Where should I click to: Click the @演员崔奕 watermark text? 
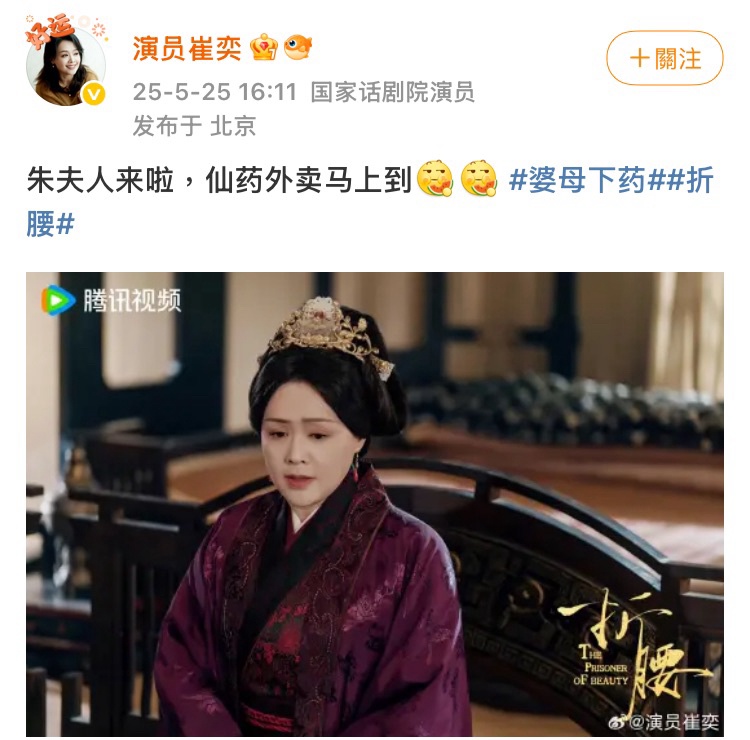click(673, 722)
